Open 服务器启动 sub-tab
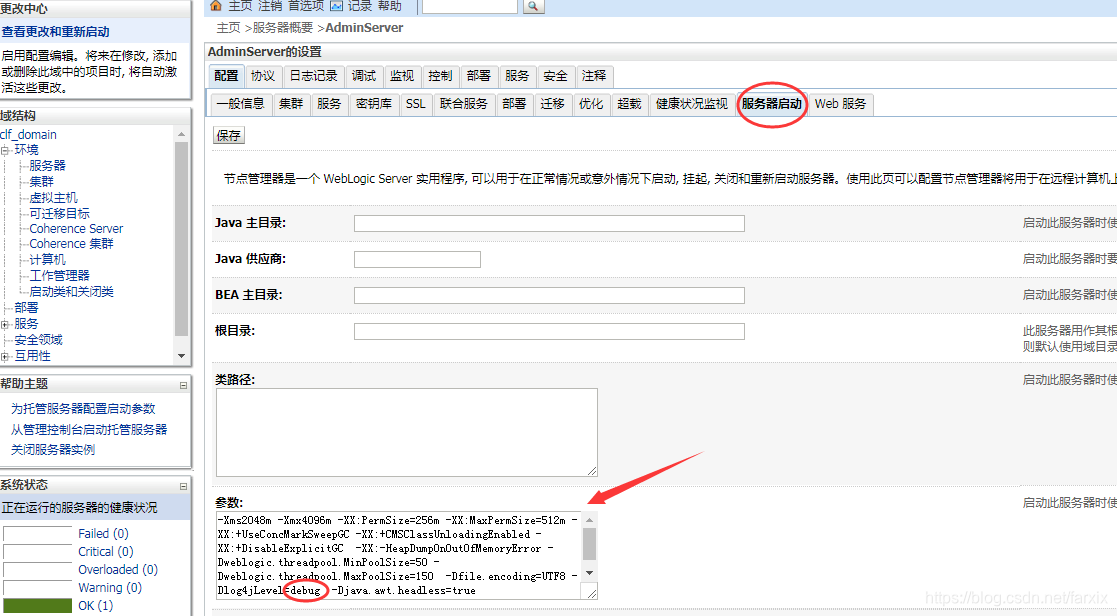Viewport: 1117px width, 616px height. pos(771,104)
